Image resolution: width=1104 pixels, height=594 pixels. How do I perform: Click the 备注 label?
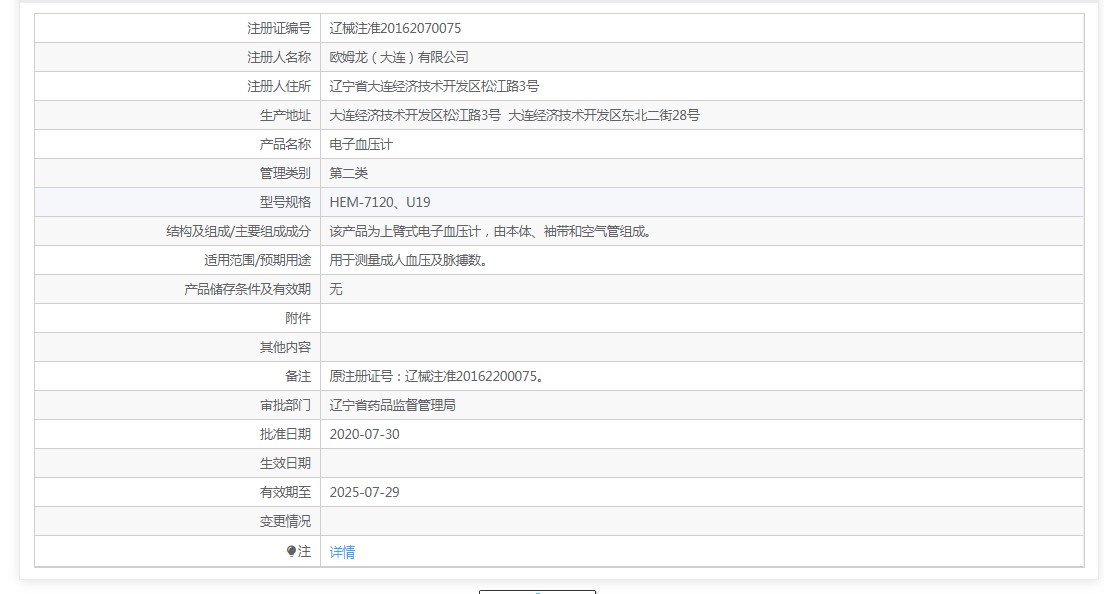coord(298,377)
